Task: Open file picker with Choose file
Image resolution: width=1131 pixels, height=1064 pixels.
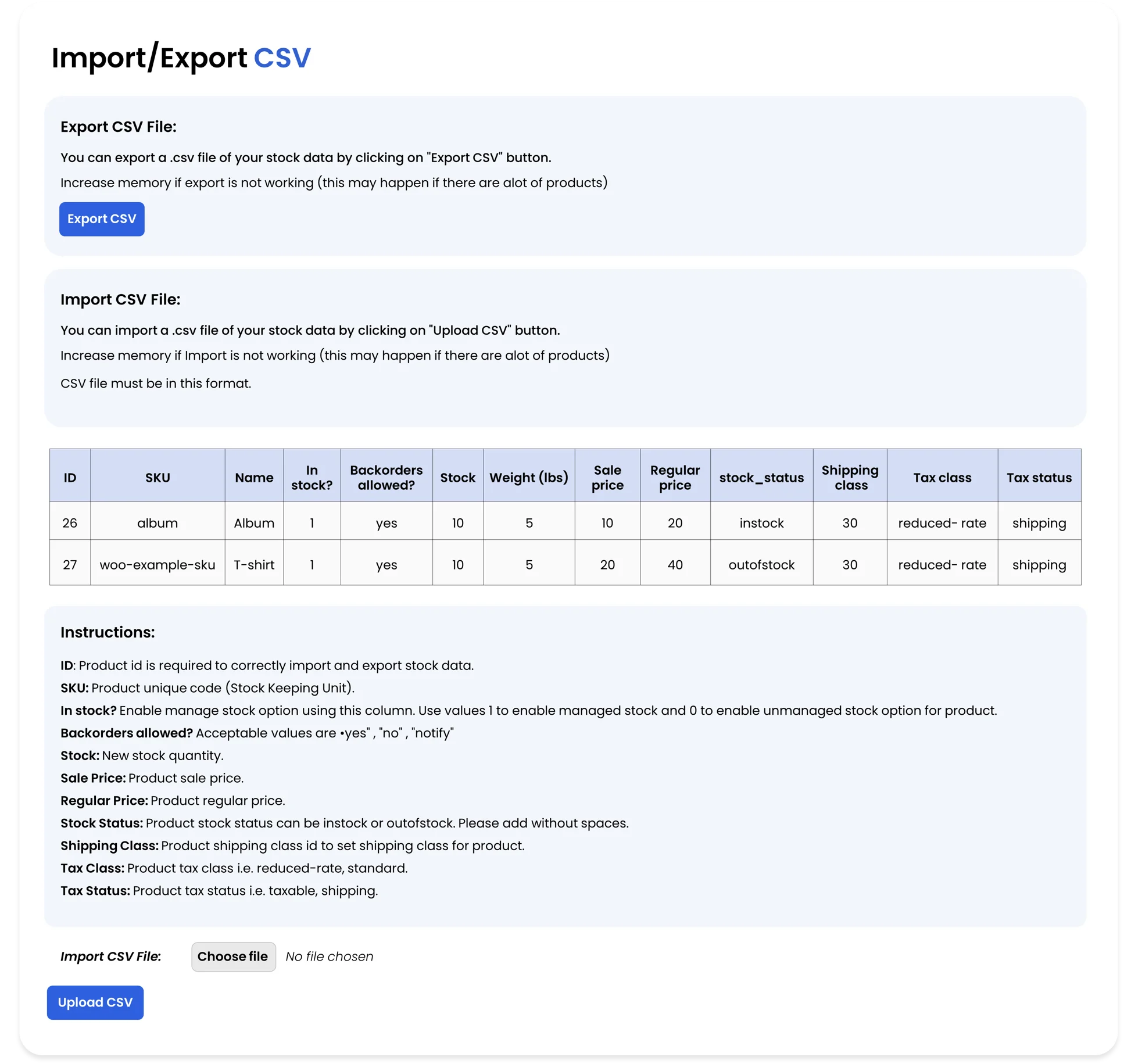Action: pos(233,956)
